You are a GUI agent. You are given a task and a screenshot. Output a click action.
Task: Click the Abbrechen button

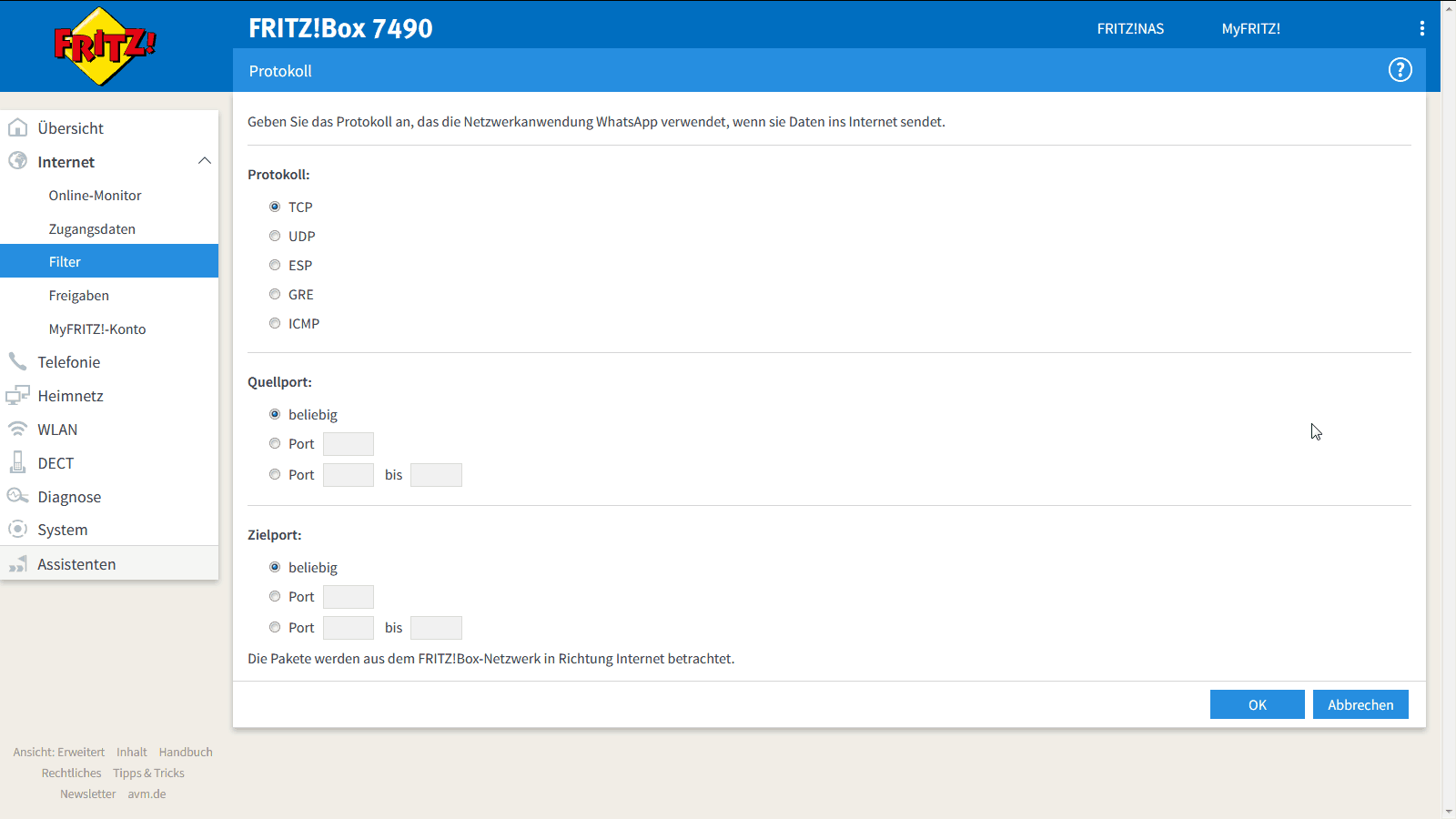pyautogui.click(x=1360, y=704)
